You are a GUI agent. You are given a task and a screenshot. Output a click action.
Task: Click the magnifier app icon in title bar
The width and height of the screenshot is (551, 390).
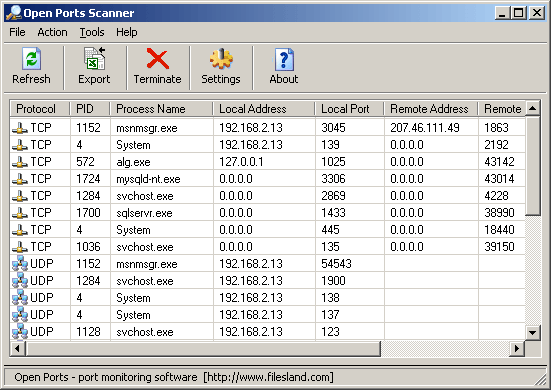tap(14, 13)
